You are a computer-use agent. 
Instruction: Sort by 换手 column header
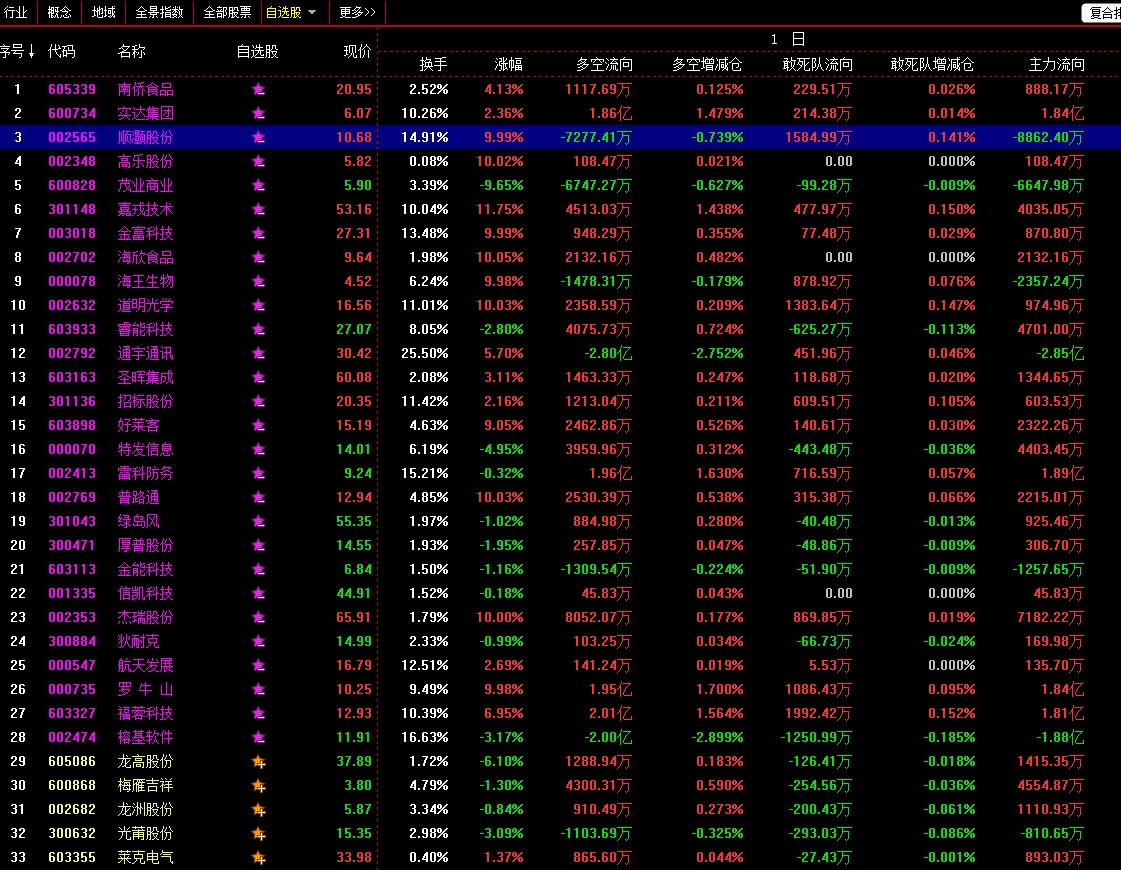pyautogui.click(x=433, y=64)
